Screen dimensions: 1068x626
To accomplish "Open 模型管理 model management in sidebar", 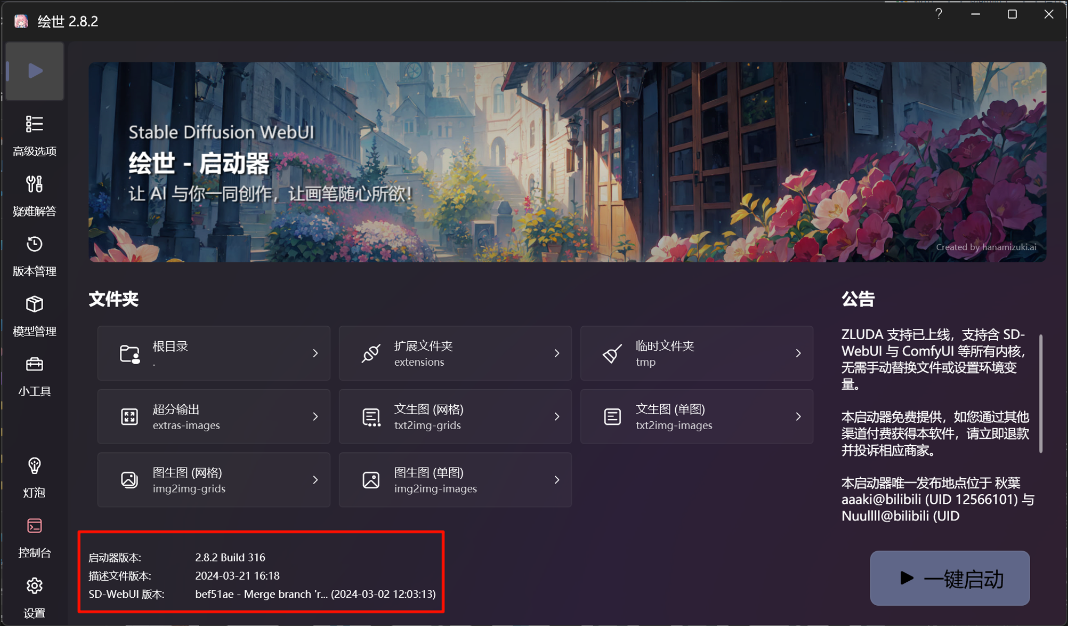I will (x=35, y=315).
